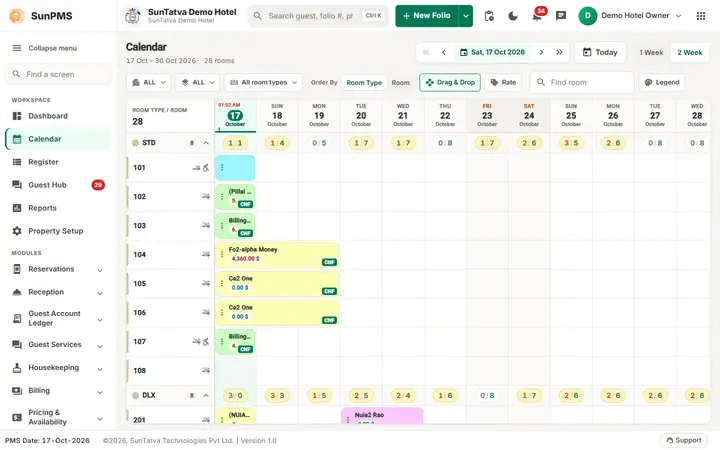Open the second ALL layers dropdown

click(x=198, y=83)
